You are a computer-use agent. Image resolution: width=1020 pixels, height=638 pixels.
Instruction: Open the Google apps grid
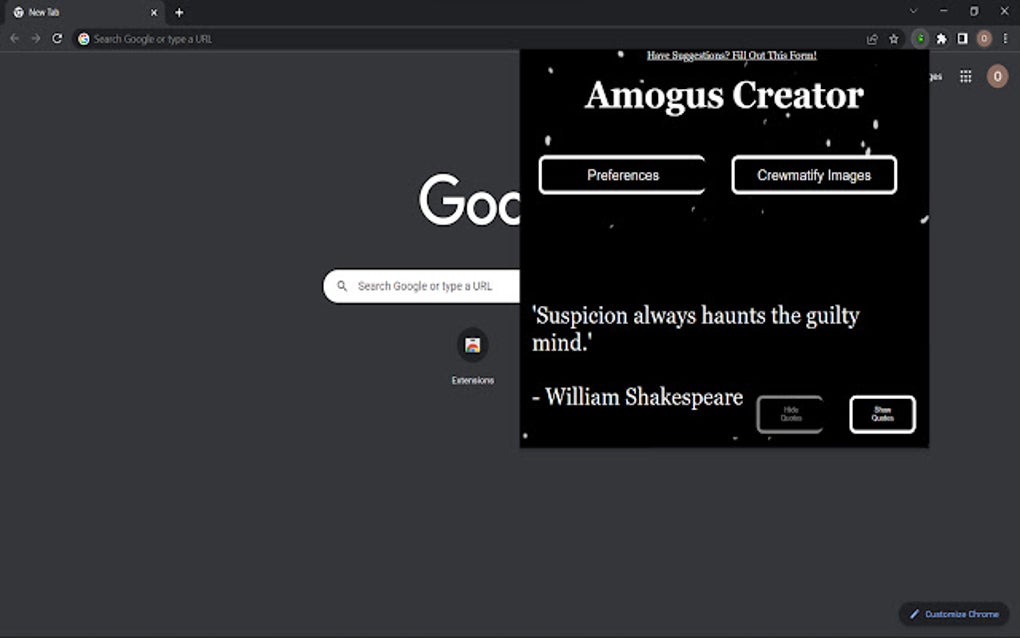(x=966, y=76)
